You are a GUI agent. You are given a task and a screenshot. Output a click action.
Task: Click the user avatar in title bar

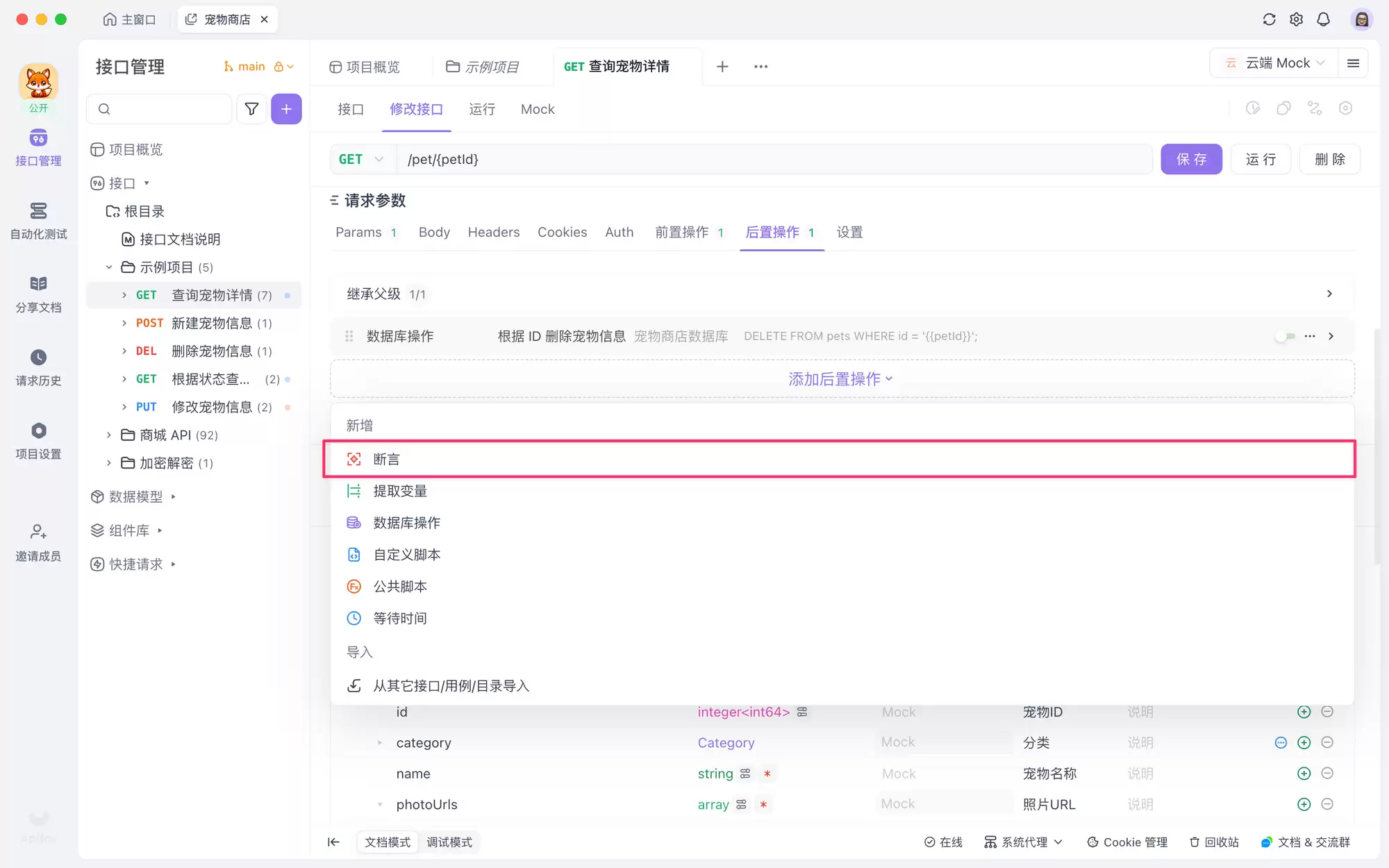pos(1361,19)
